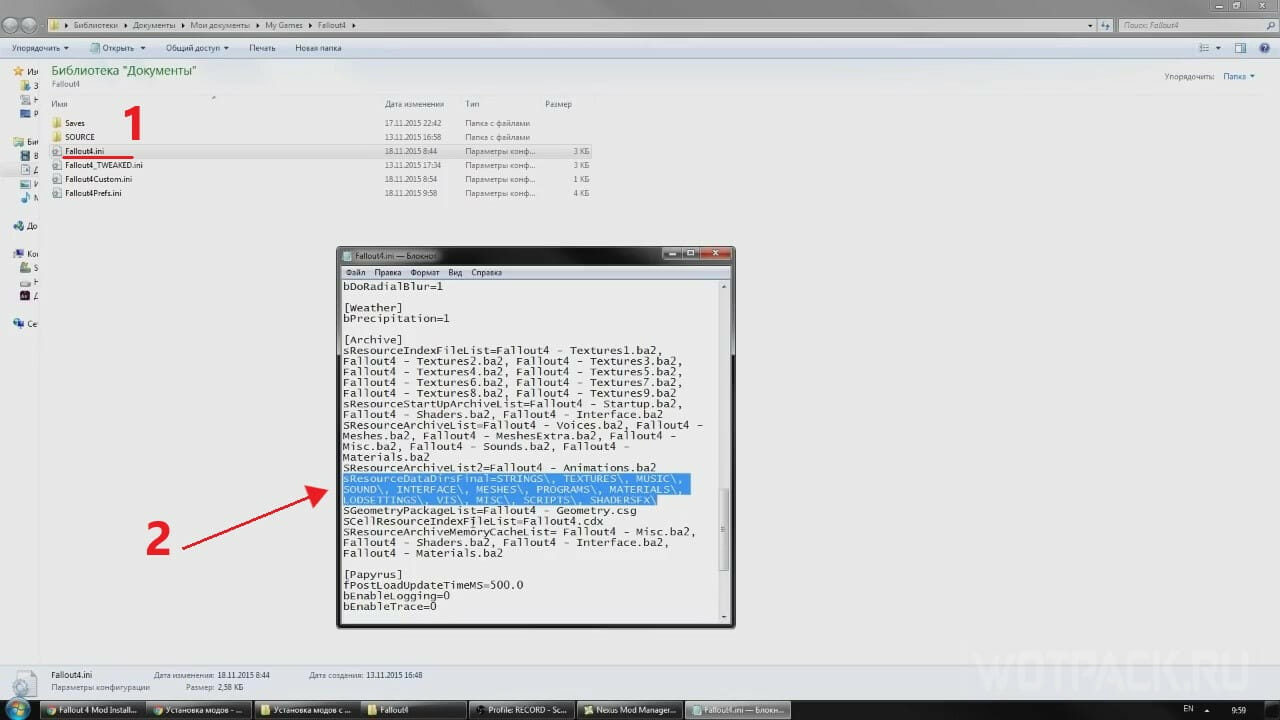1280x720 pixels.
Task: Open the Правка menu in Notepad
Action: pos(388,272)
